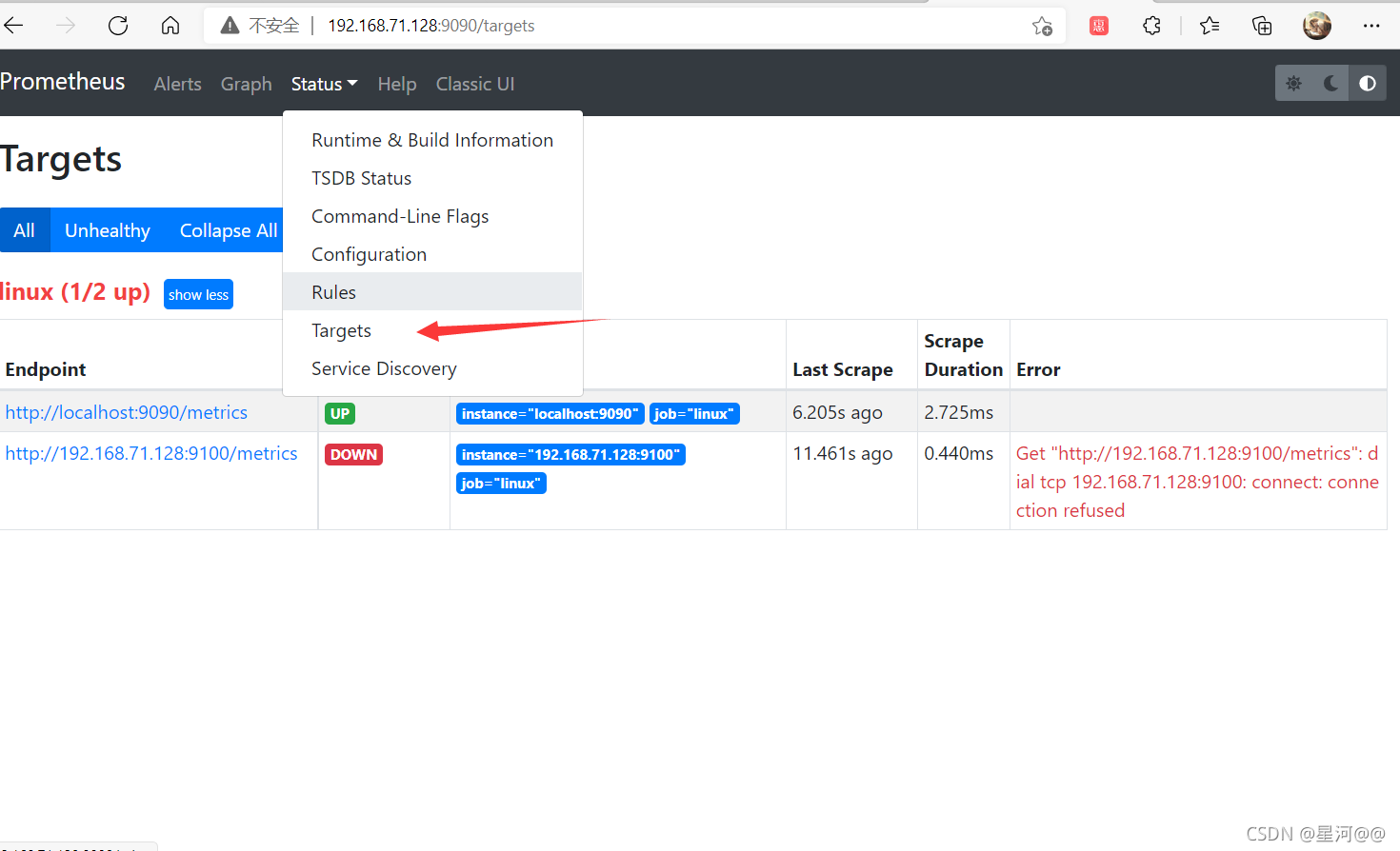Focus the browser address bar URL
1400x851 pixels.
coord(431,26)
